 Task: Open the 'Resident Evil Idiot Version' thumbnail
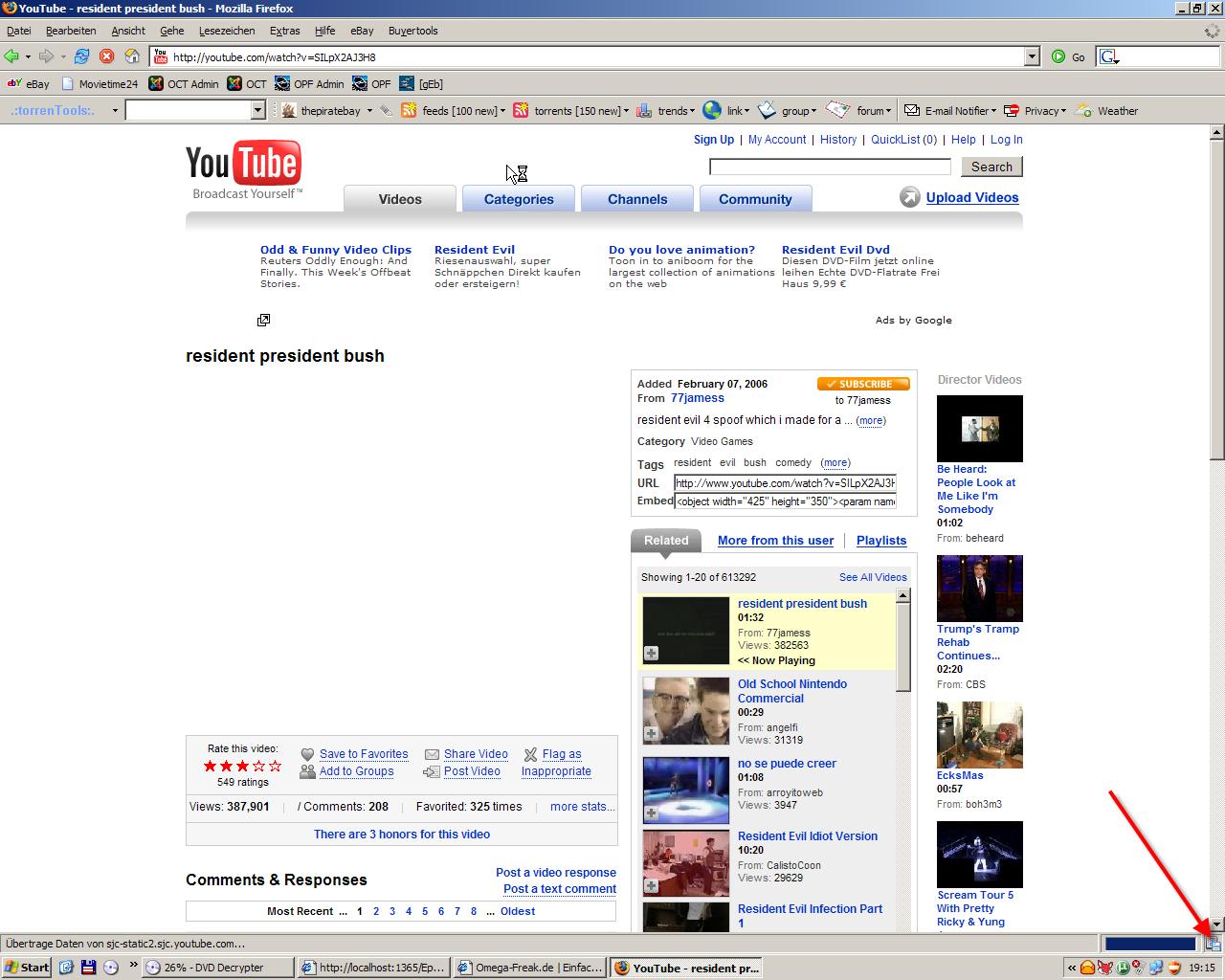click(685, 863)
